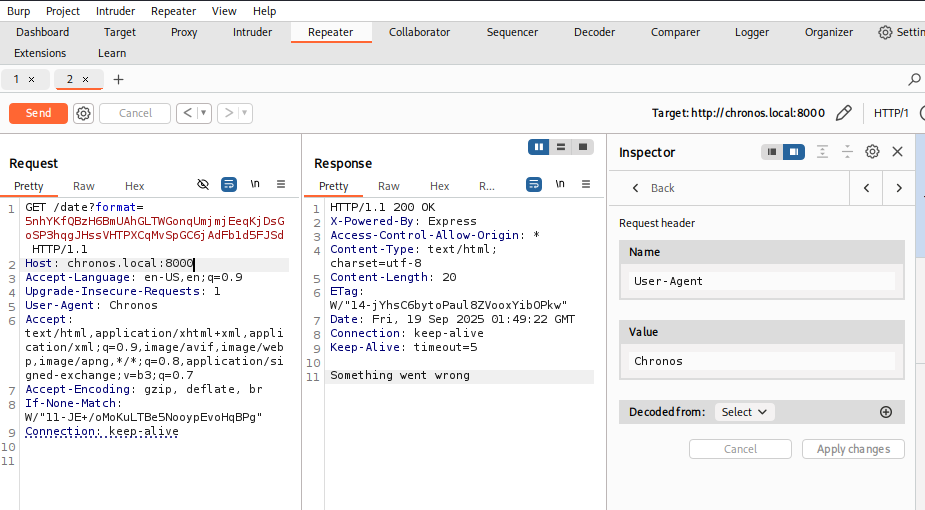Collapse all Inspector sections
Viewport: 925px width, 510px height.
pos(847,152)
